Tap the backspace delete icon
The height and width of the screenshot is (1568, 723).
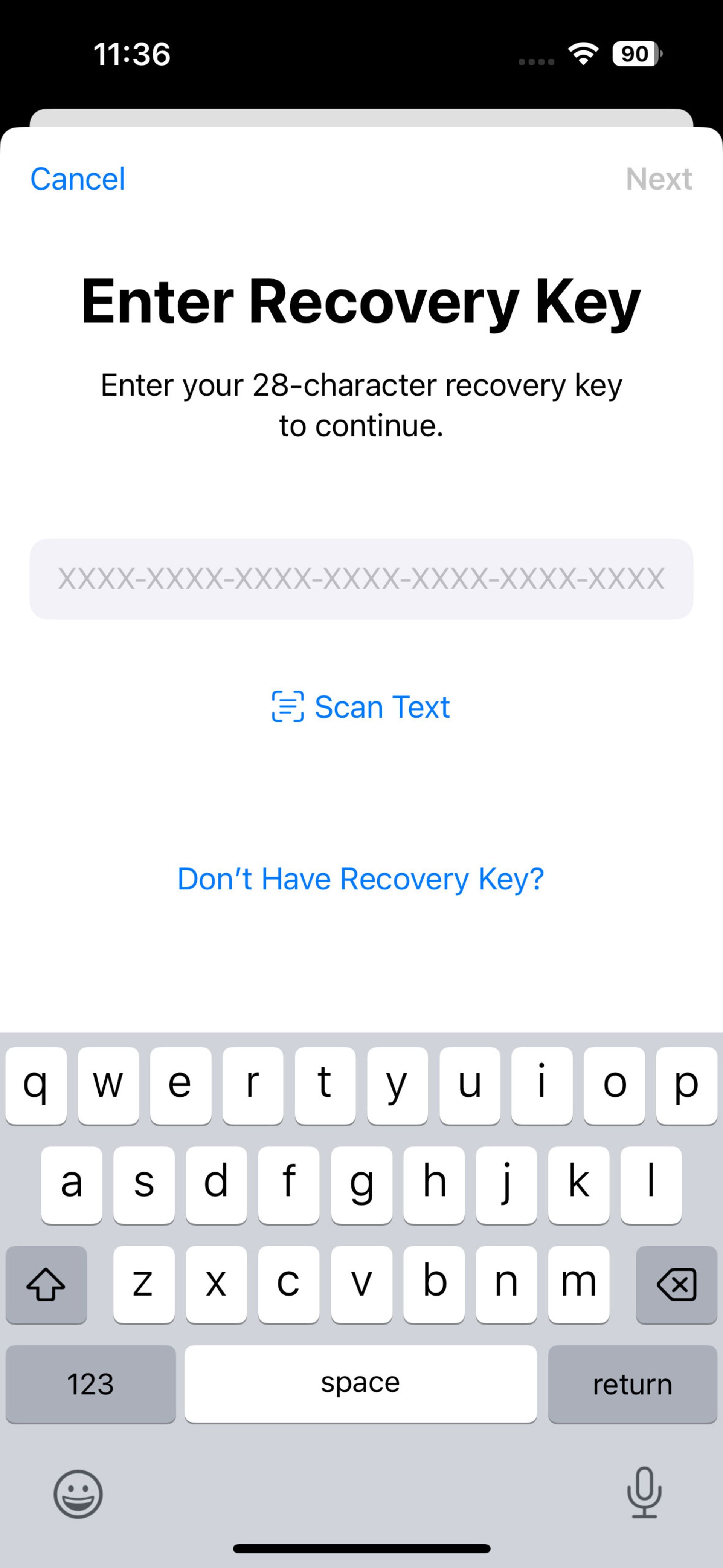click(674, 1283)
